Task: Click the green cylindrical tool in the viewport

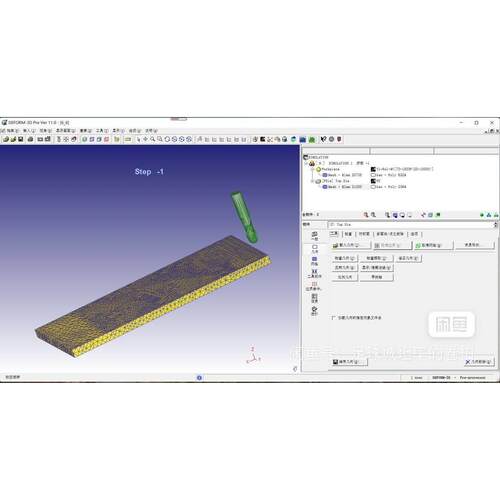Action: point(244,217)
